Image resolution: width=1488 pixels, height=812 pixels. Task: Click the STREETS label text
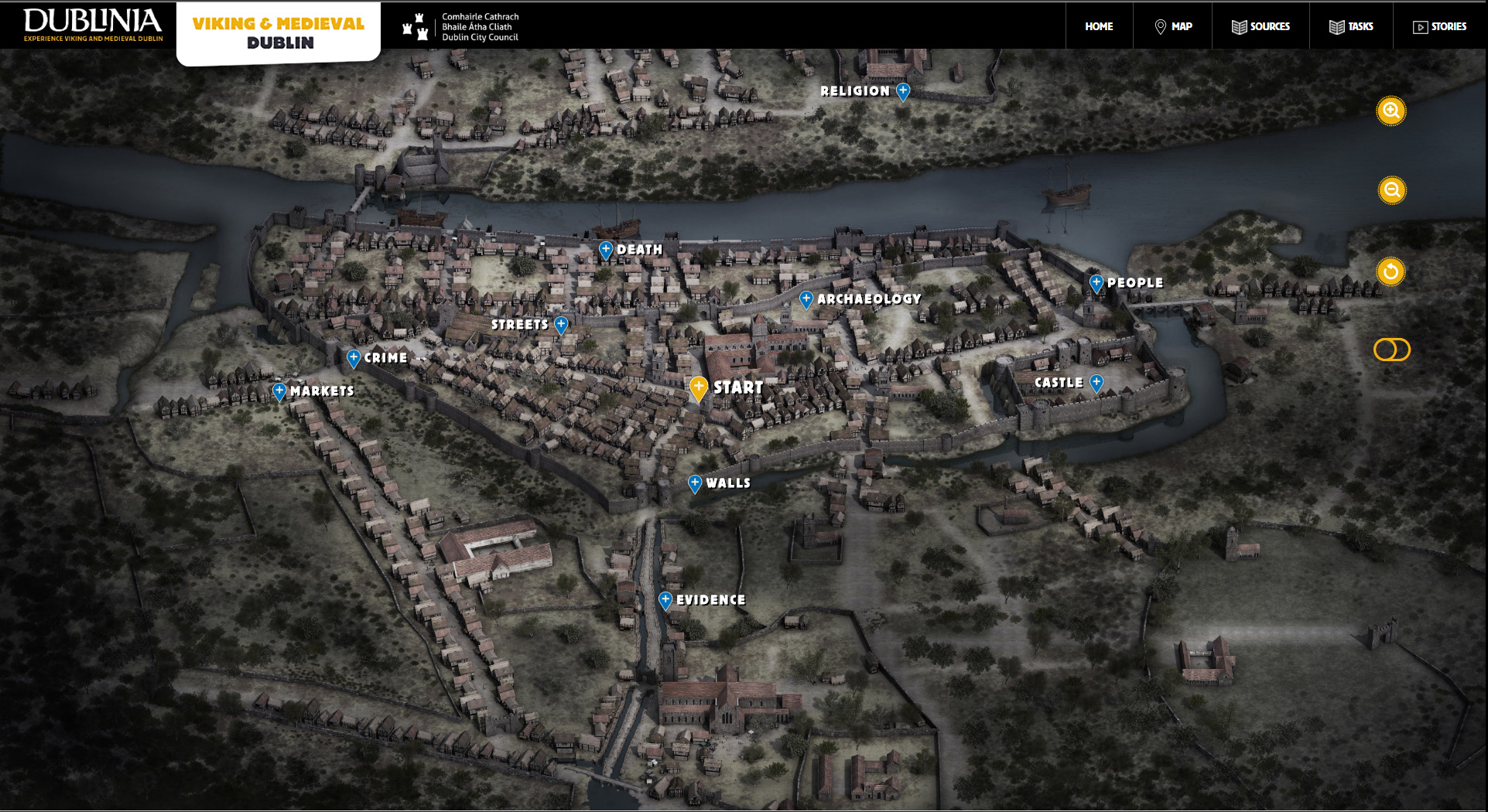point(520,325)
